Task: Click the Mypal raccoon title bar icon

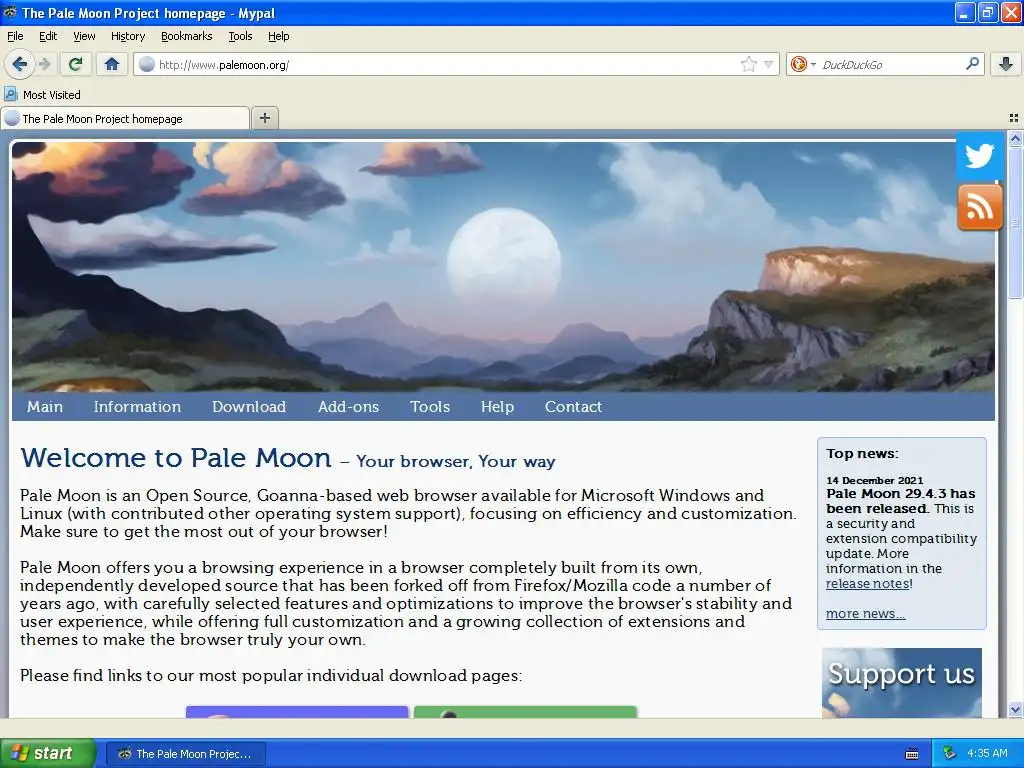Action: coord(10,12)
